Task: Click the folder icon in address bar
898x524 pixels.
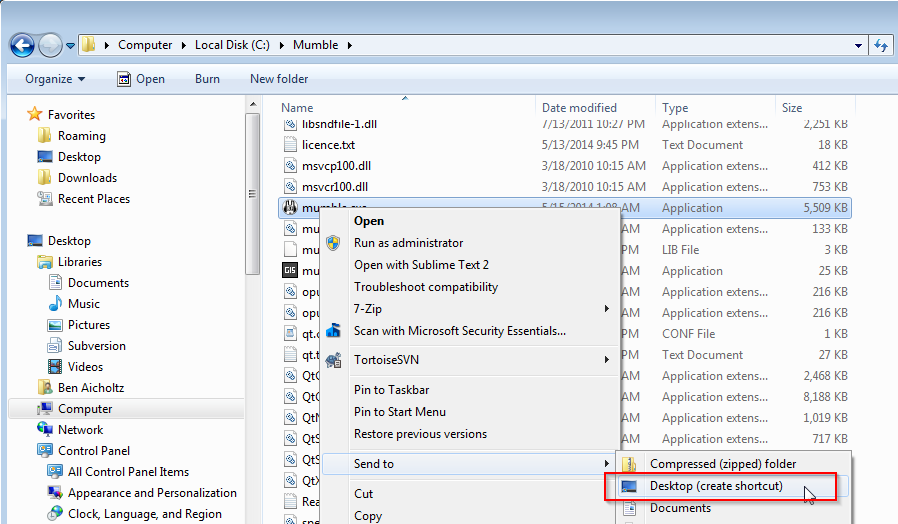Action: tap(88, 45)
